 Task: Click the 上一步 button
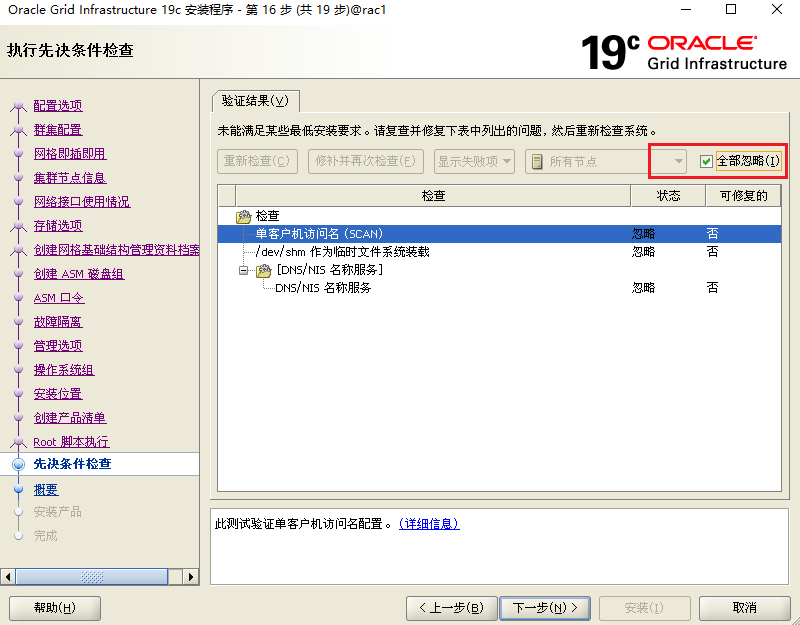451,608
